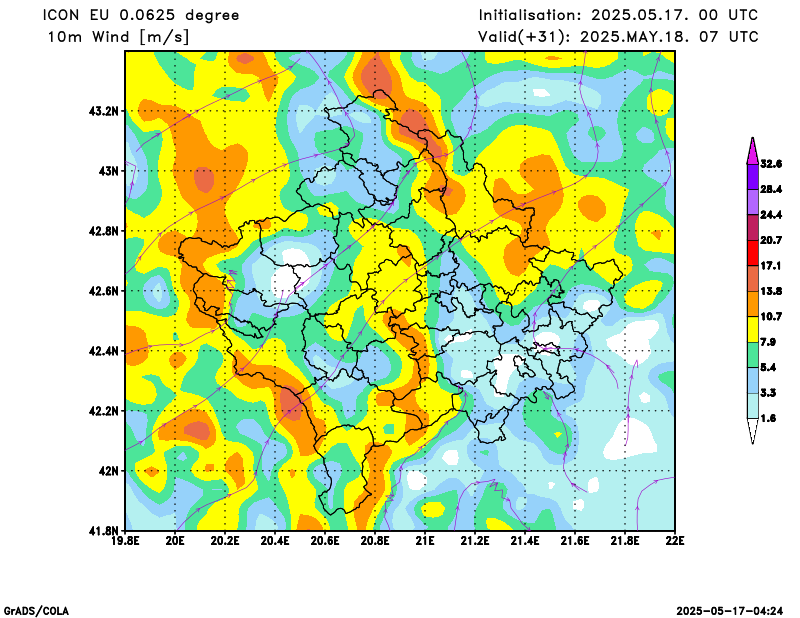Viewport: 800px width, 618px height.
Task: Click the 20.8E longitude axis label
Action: pos(376,541)
